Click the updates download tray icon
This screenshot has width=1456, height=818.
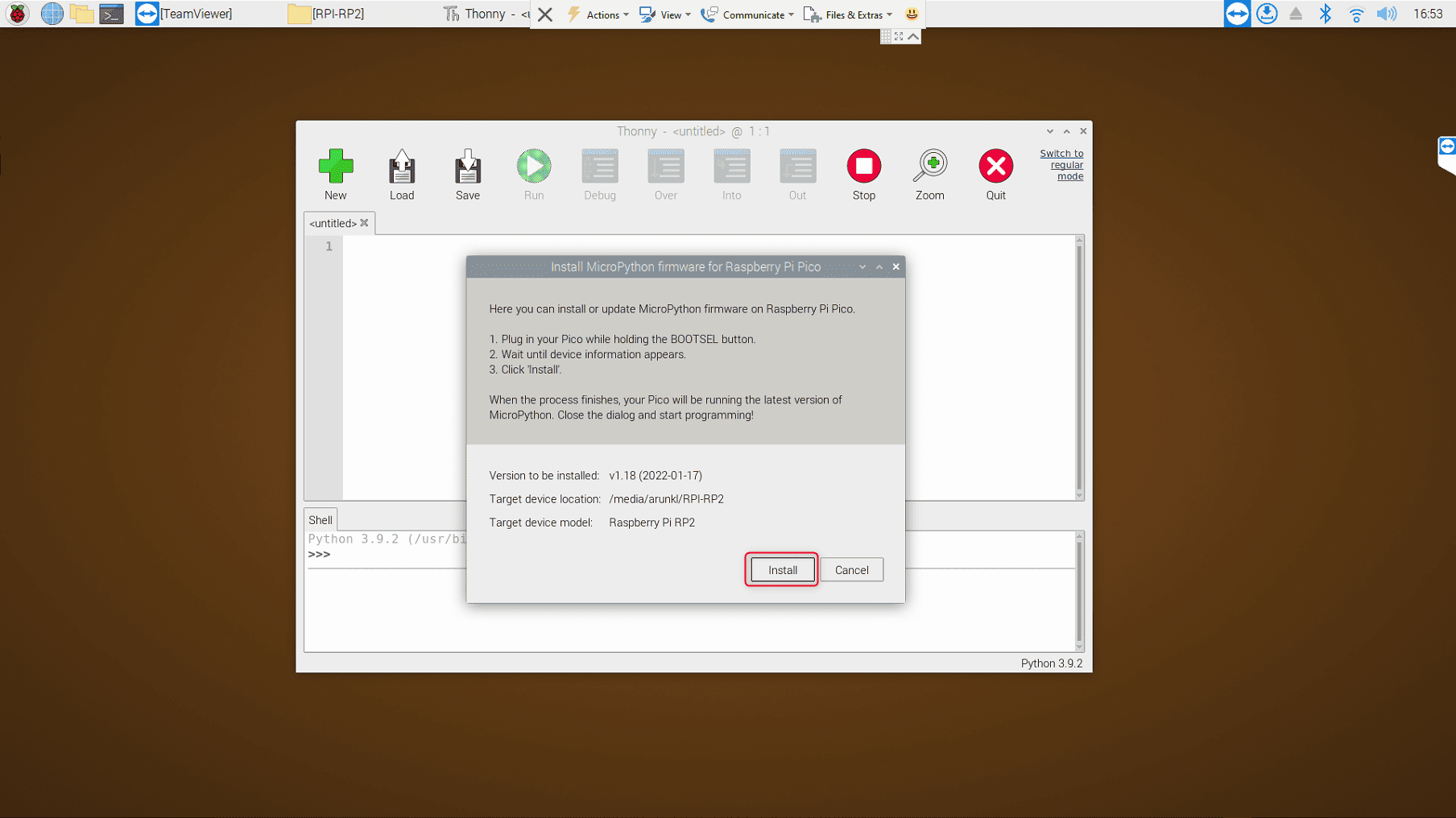[x=1267, y=14]
